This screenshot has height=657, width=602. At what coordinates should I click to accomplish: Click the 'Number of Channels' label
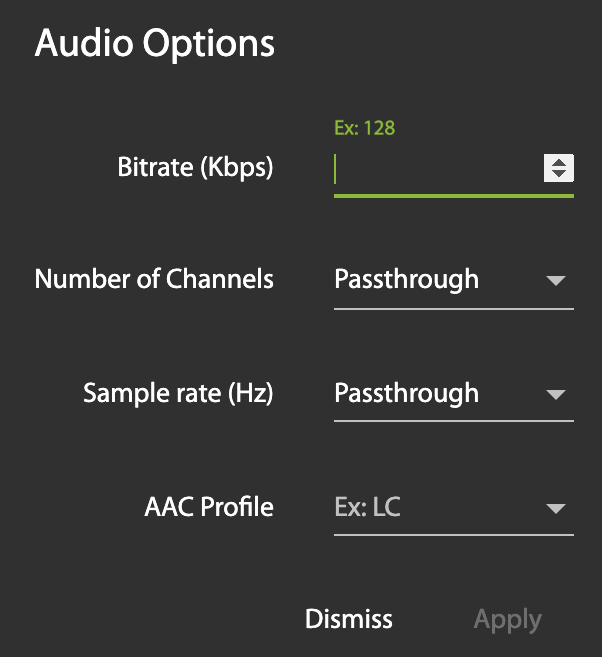[x=154, y=279]
